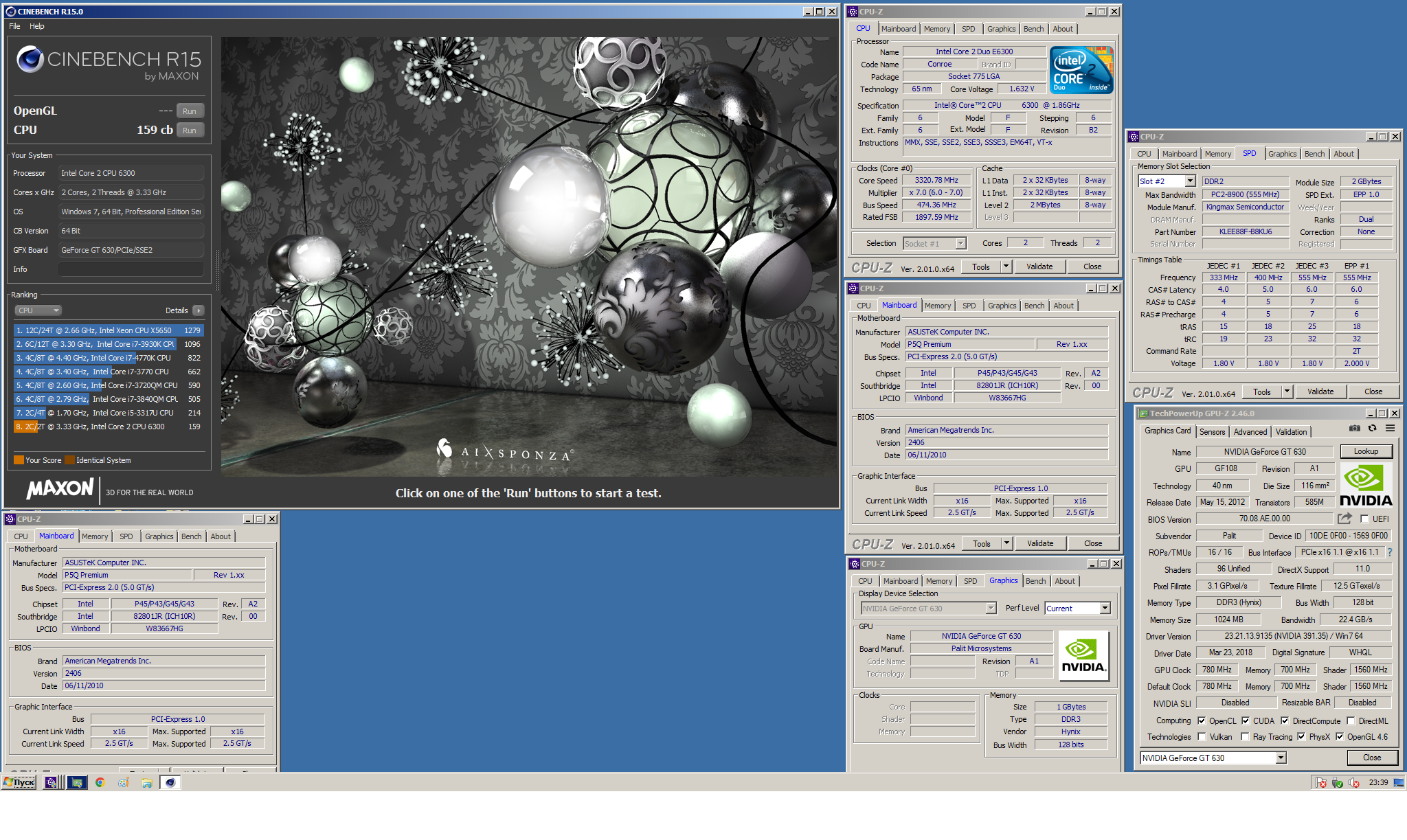Open the Cinebench File menu
This screenshot has width=1407, height=840.
14,26
